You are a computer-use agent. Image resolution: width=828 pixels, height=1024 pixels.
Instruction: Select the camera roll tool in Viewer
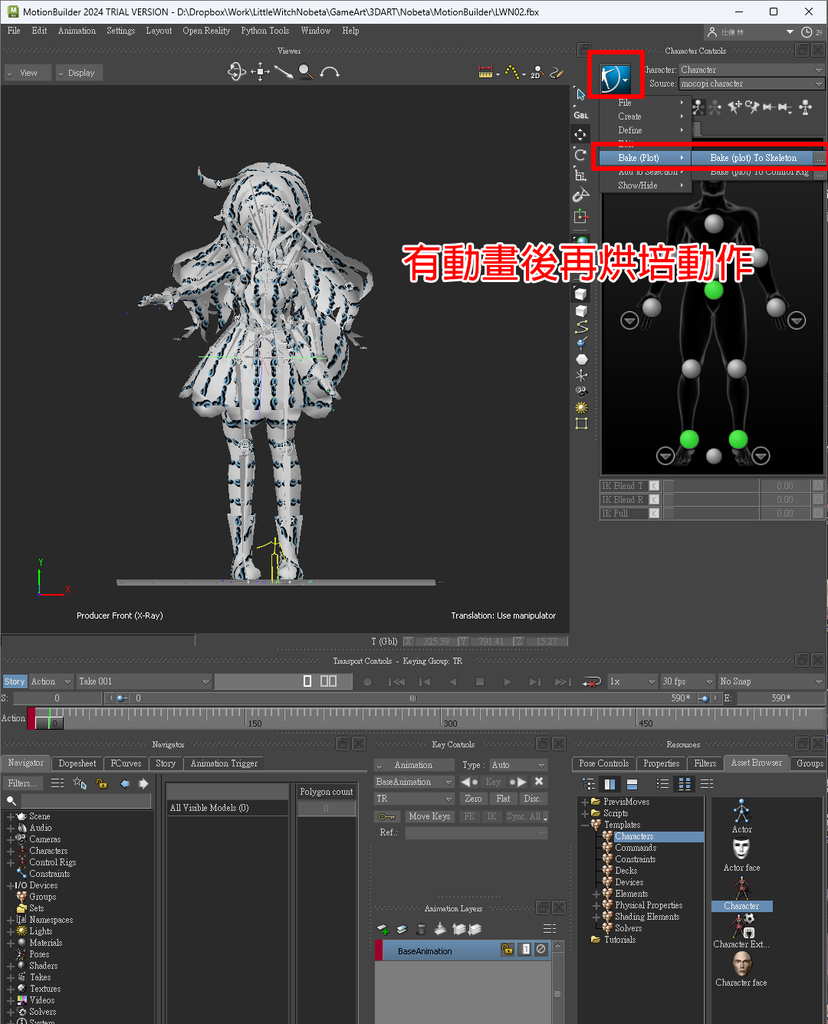pos(329,72)
